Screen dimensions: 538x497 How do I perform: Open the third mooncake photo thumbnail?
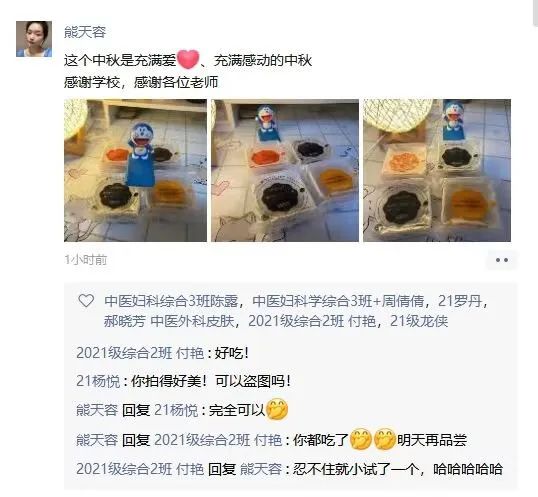coord(437,170)
